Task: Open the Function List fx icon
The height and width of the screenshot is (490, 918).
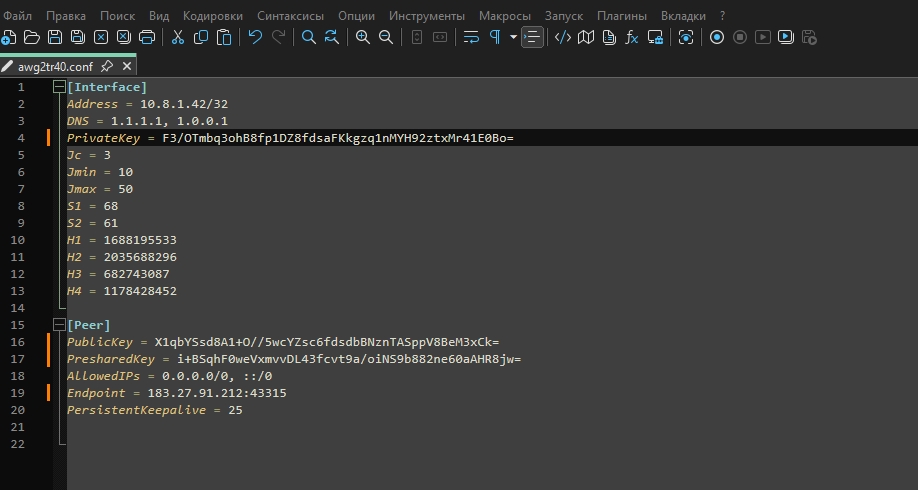Action: tap(632, 38)
